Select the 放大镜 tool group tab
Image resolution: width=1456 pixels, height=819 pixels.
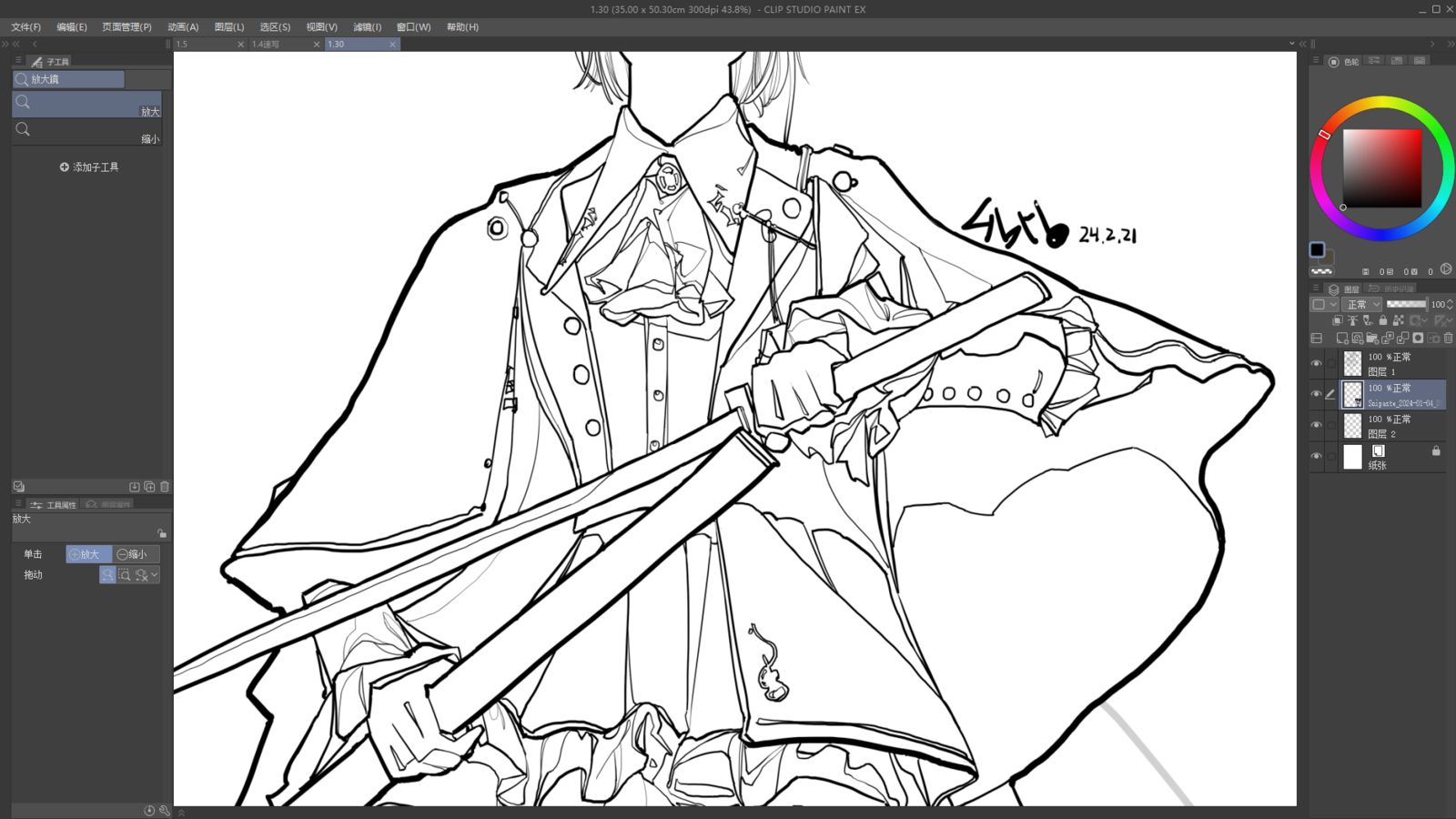[68, 79]
